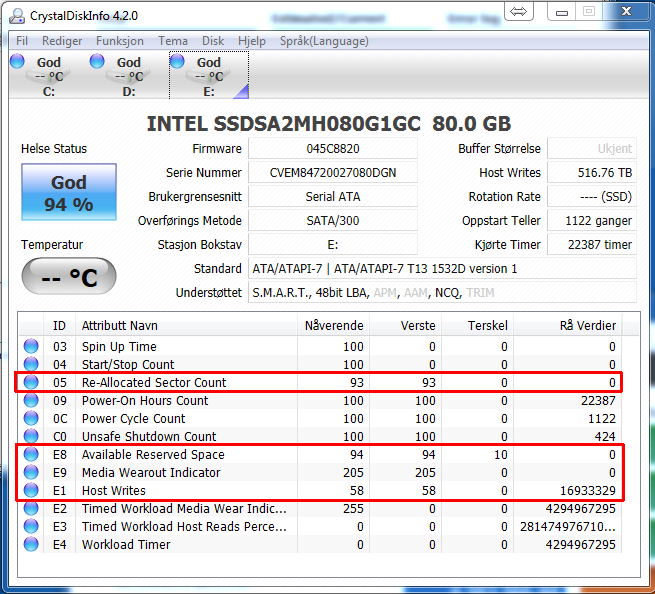
Task: Click the Host Writes 516.76 TB field
Action: pyautogui.click(x=592, y=173)
